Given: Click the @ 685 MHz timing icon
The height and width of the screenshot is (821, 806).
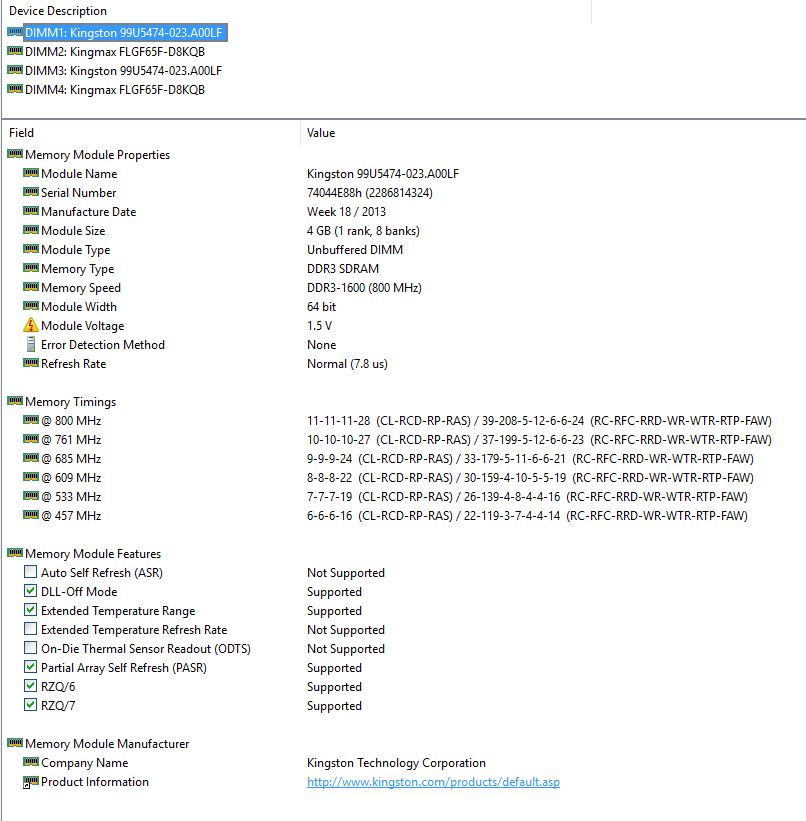Looking at the screenshot, I should click(x=31, y=458).
